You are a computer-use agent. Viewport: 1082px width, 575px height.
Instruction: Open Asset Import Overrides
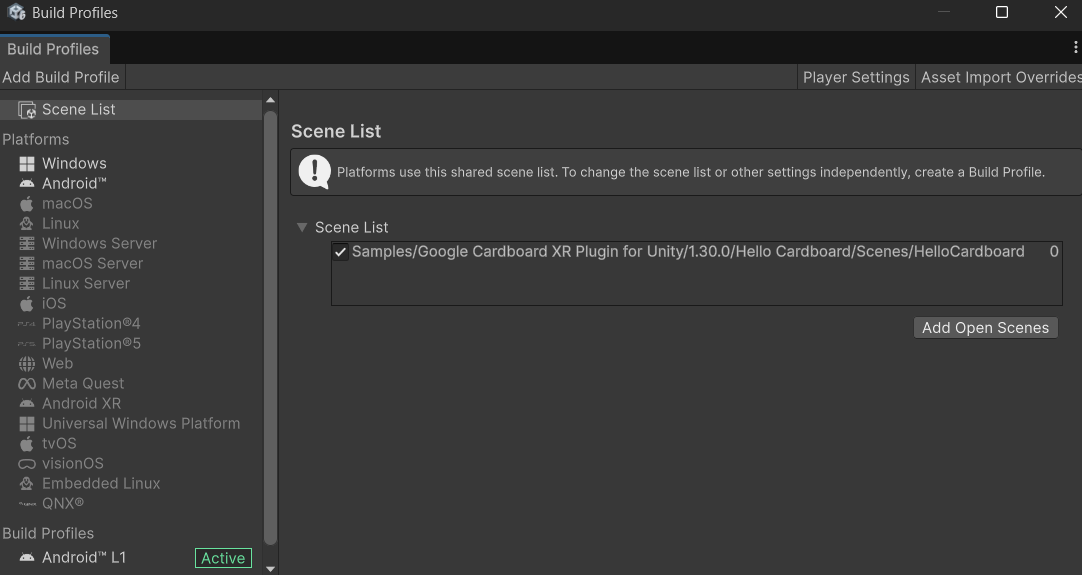click(x=1000, y=77)
